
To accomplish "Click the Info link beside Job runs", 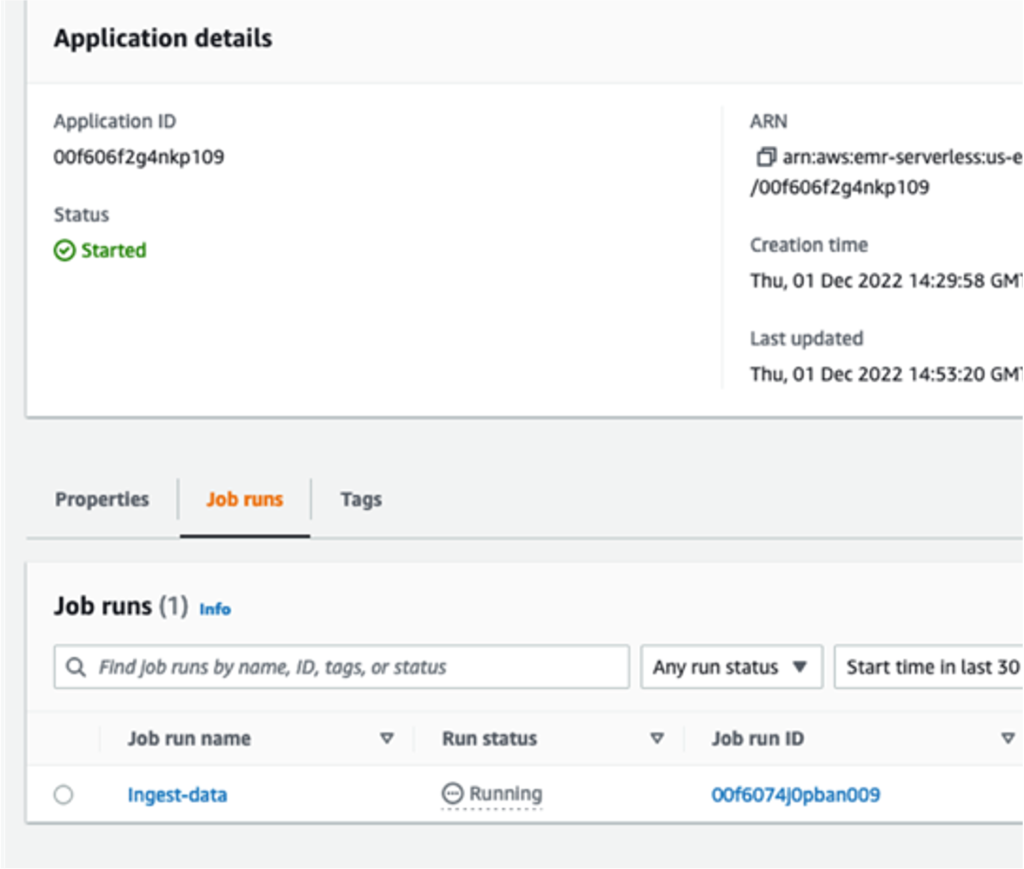I will 215,608.
